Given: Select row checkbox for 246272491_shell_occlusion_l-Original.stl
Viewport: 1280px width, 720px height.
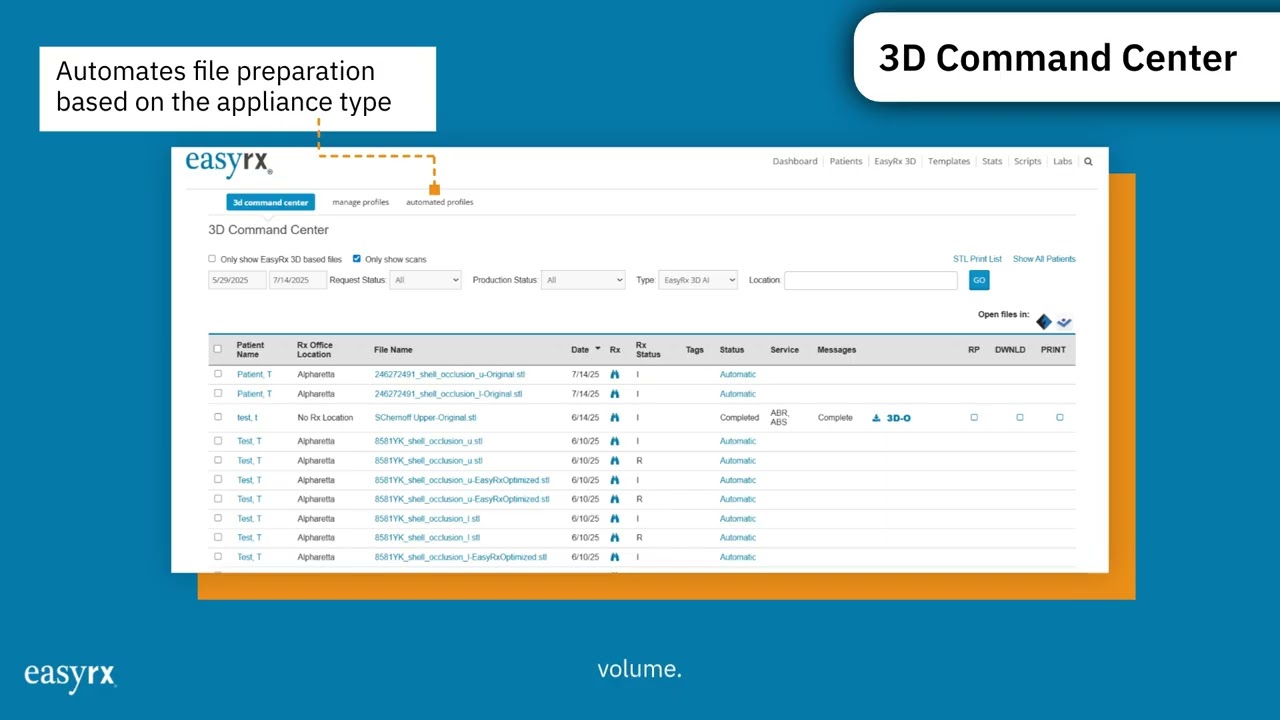Looking at the screenshot, I should (218, 394).
